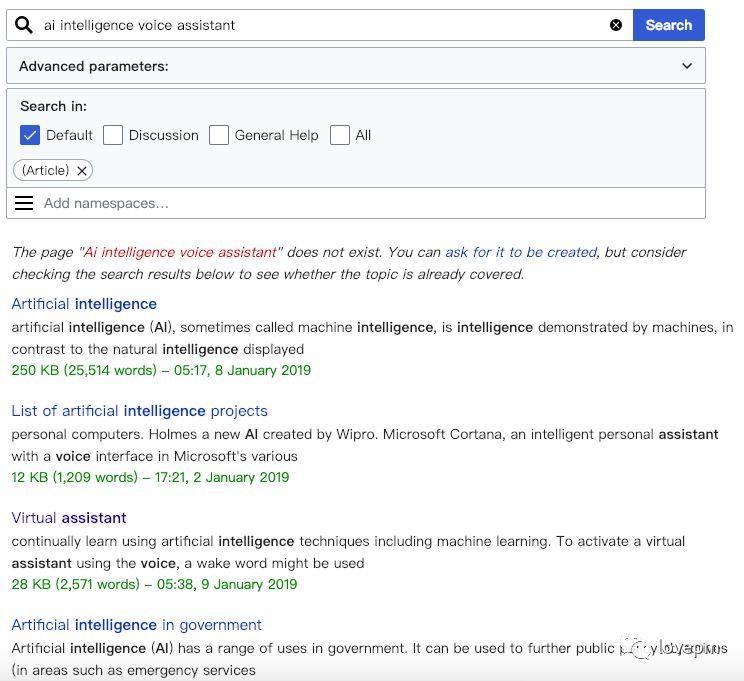
Task: Open List of artificial intelligence projects
Action: tap(140, 410)
